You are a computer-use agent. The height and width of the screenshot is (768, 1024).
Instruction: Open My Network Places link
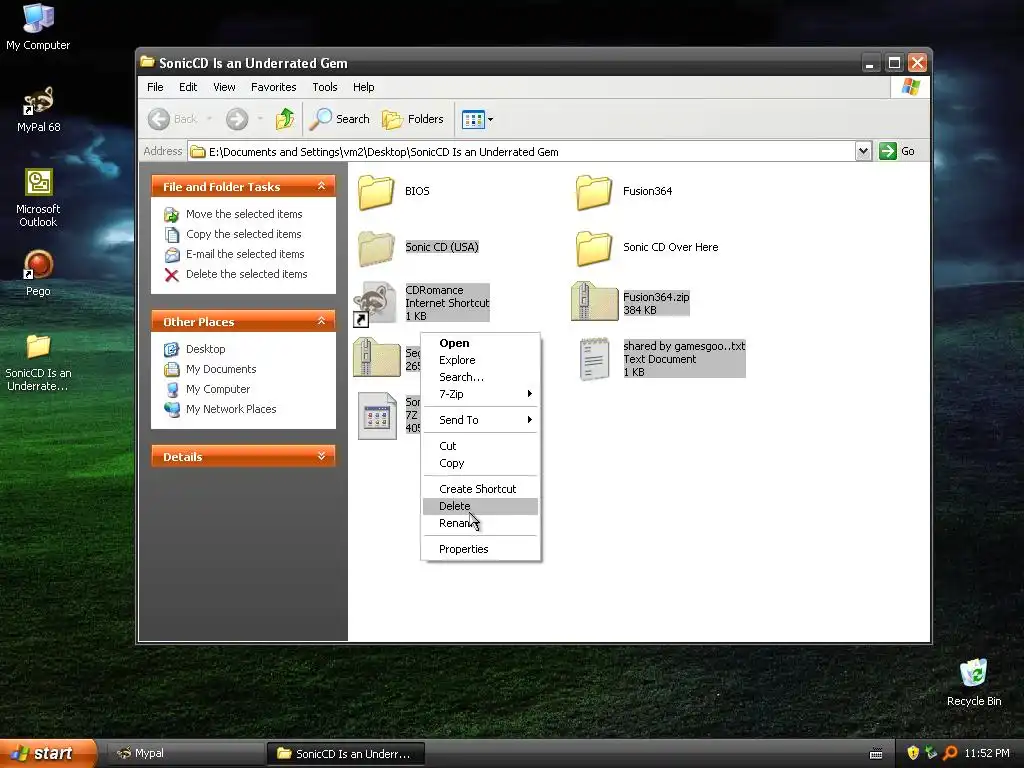[220, 409]
